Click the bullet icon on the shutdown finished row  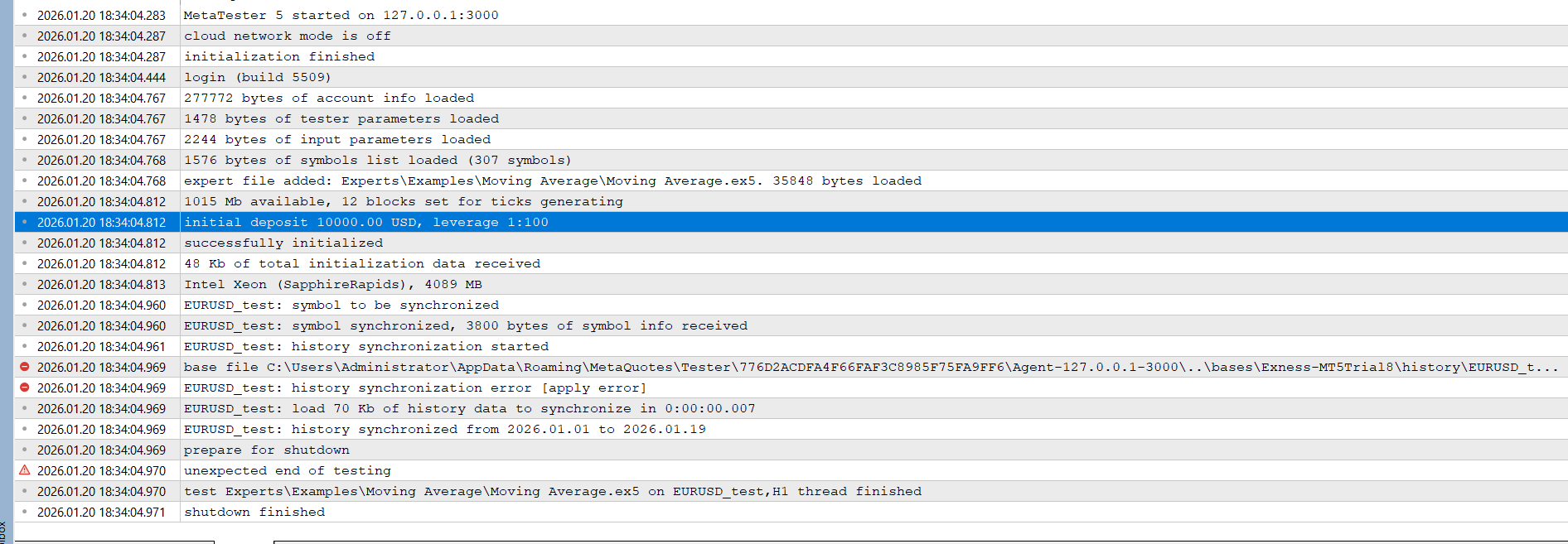pyautogui.click(x=25, y=512)
